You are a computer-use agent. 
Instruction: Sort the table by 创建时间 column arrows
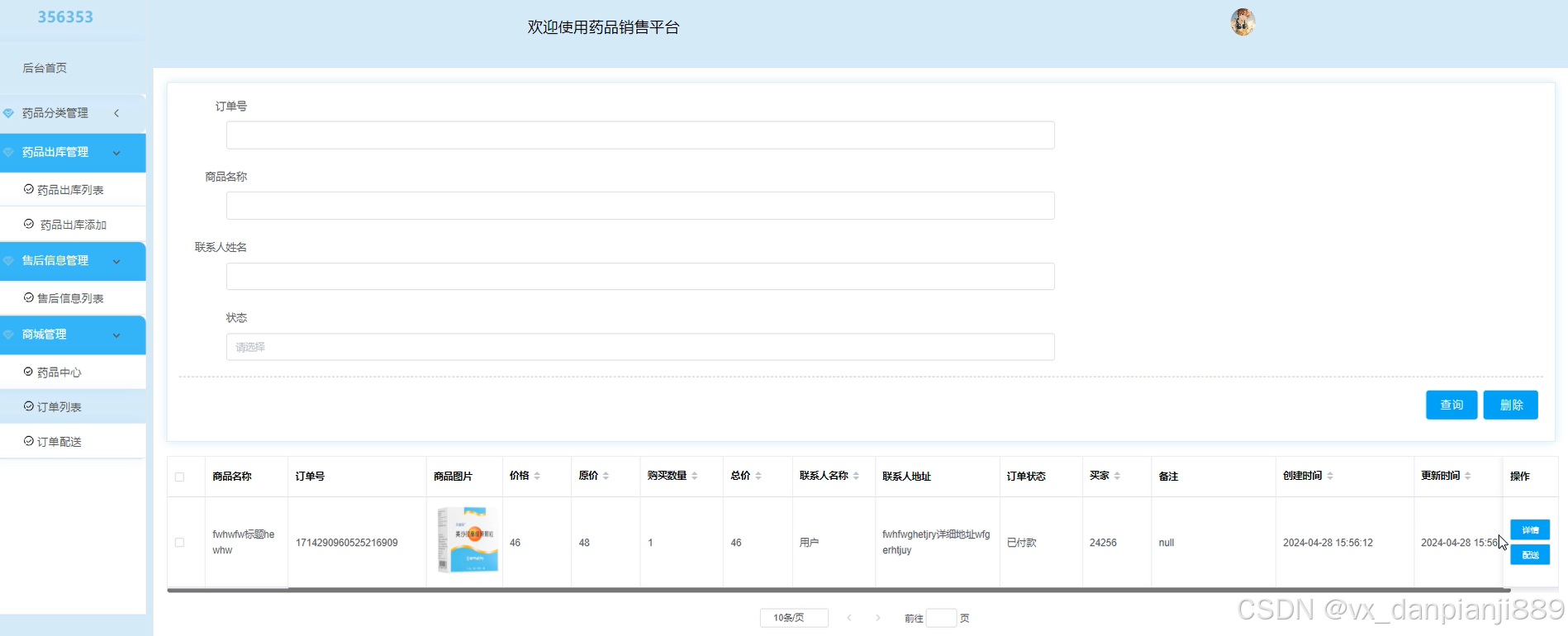tap(1330, 476)
